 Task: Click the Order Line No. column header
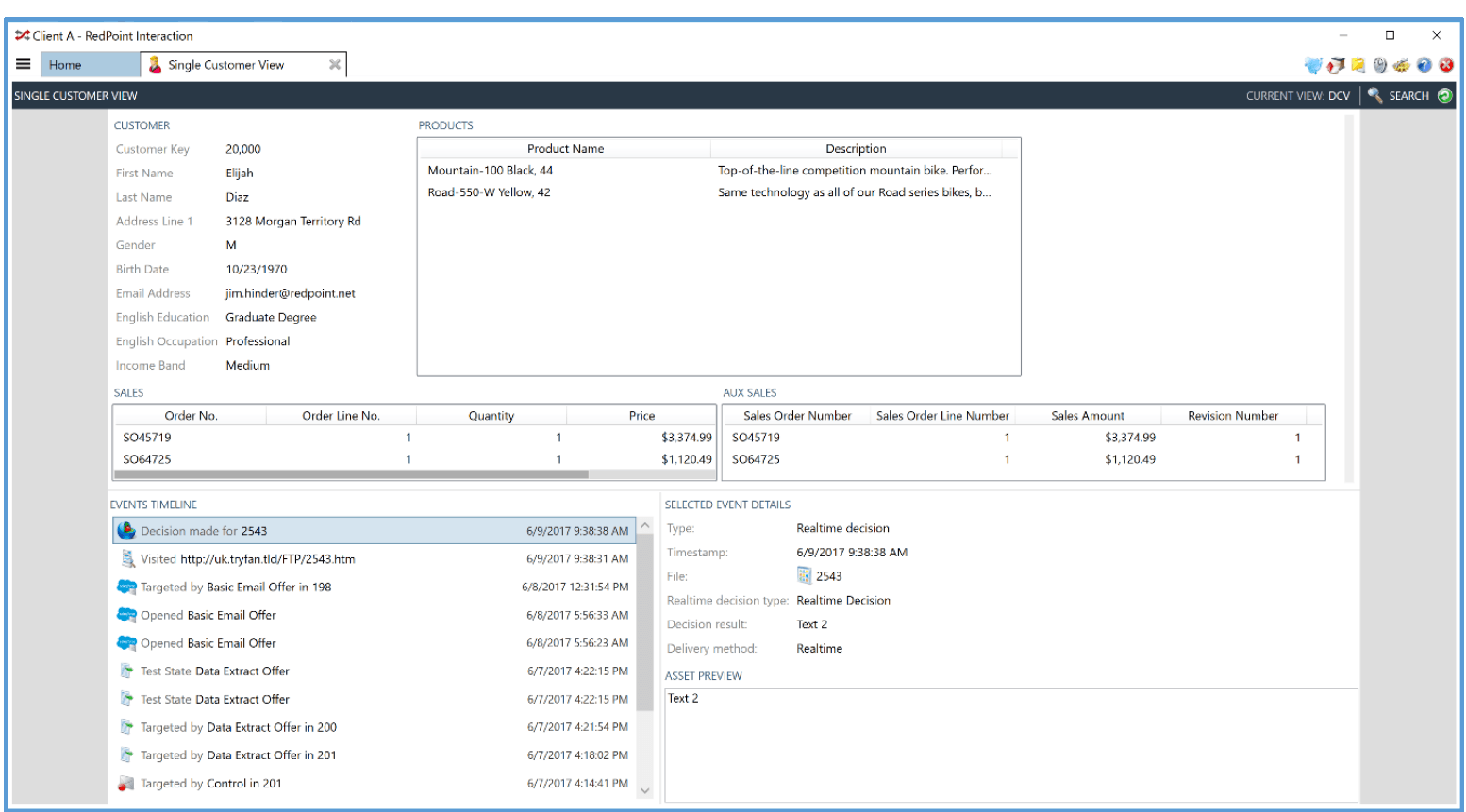341,415
